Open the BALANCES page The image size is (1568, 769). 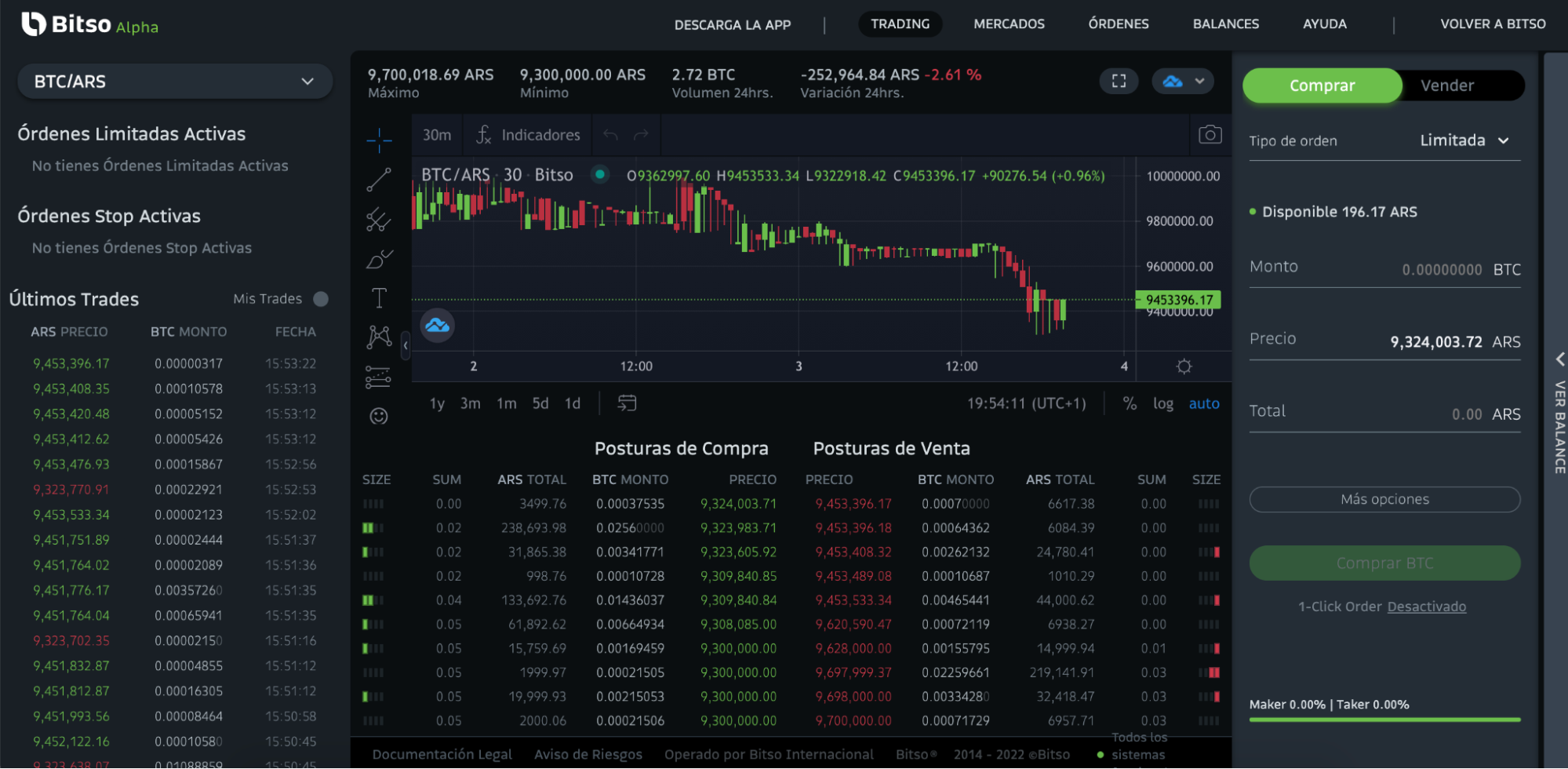pyautogui.click(x=1226, y=24)
